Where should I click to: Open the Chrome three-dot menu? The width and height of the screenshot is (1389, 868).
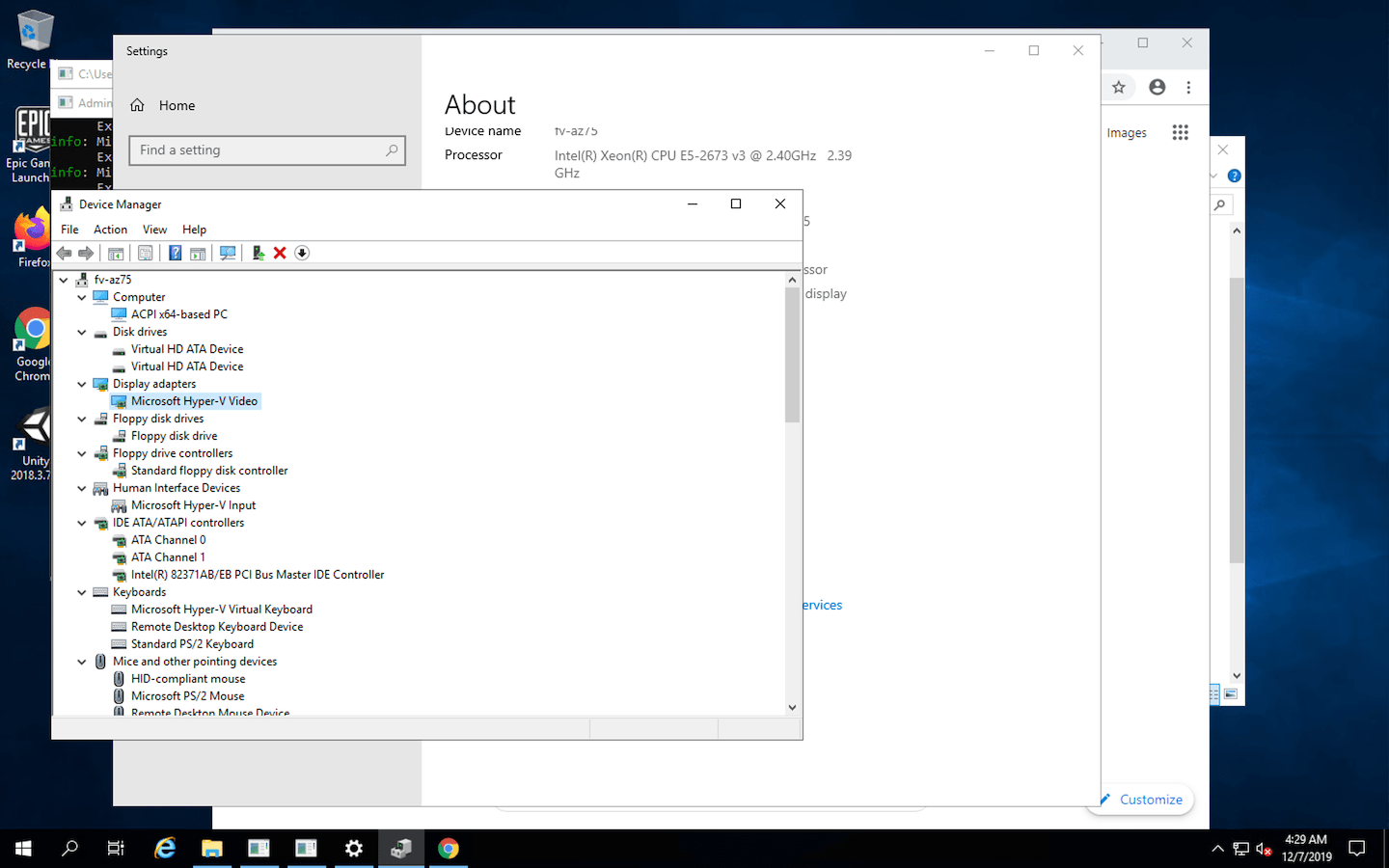click(x=1188, y=87)
